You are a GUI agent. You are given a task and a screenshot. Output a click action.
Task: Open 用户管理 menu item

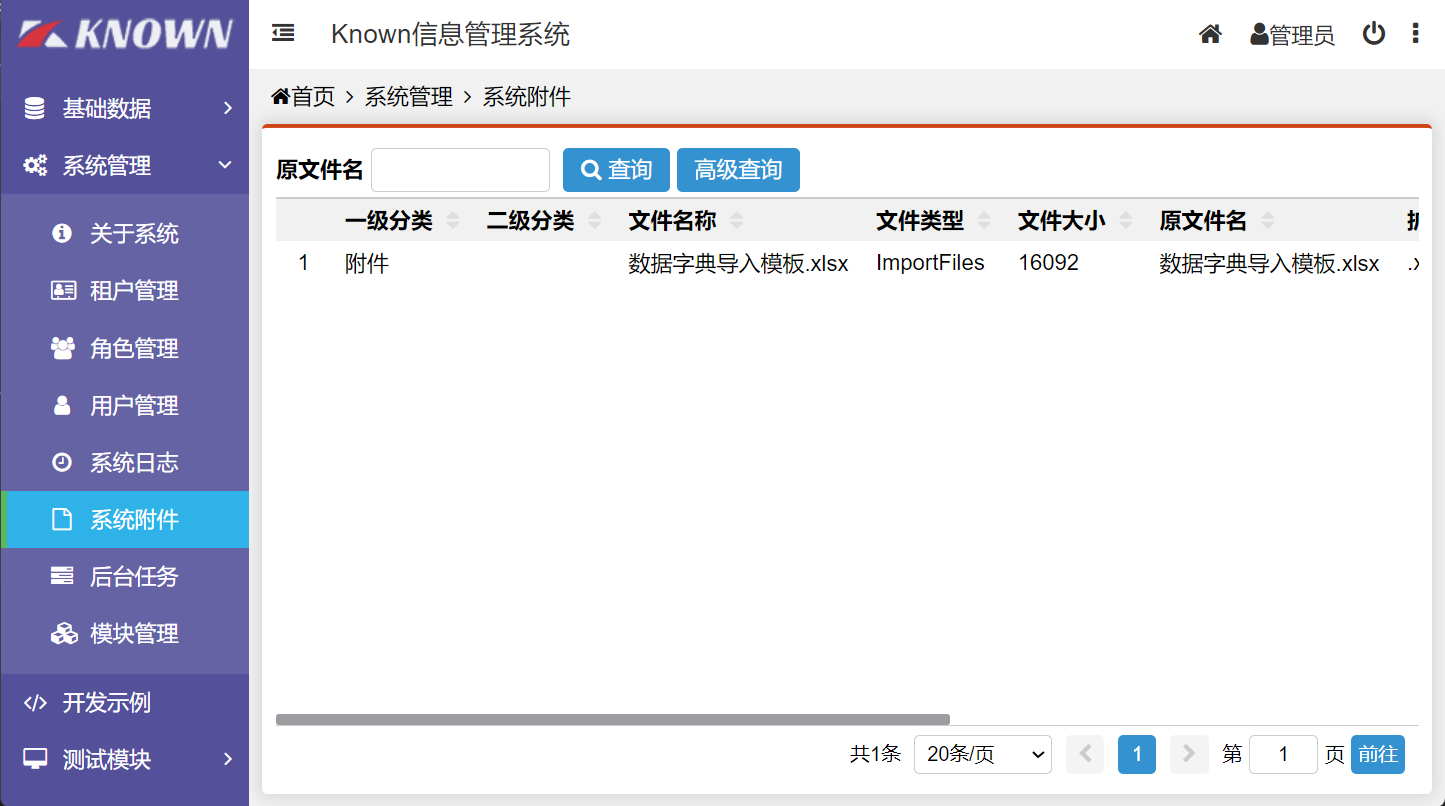click(125, 405)
